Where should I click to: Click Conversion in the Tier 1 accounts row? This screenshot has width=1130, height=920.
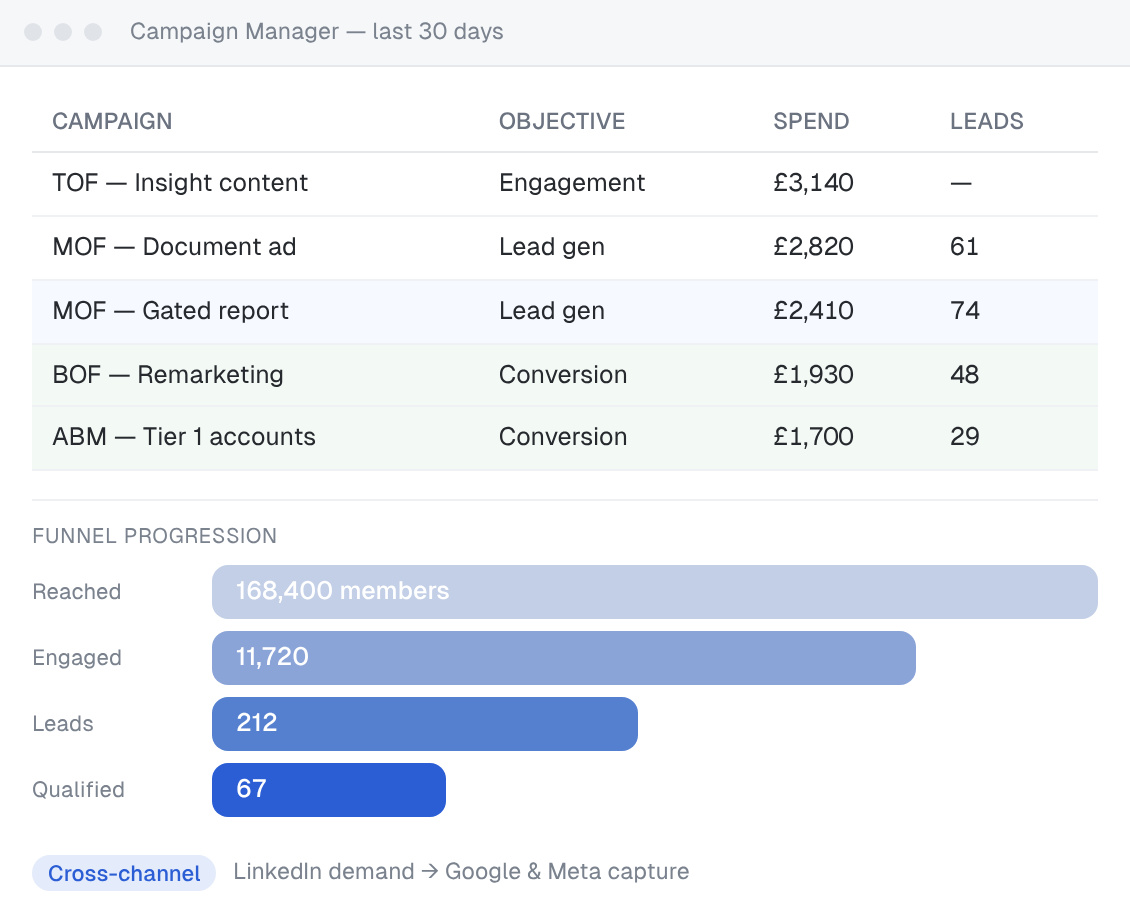click(x=563, y=437)
